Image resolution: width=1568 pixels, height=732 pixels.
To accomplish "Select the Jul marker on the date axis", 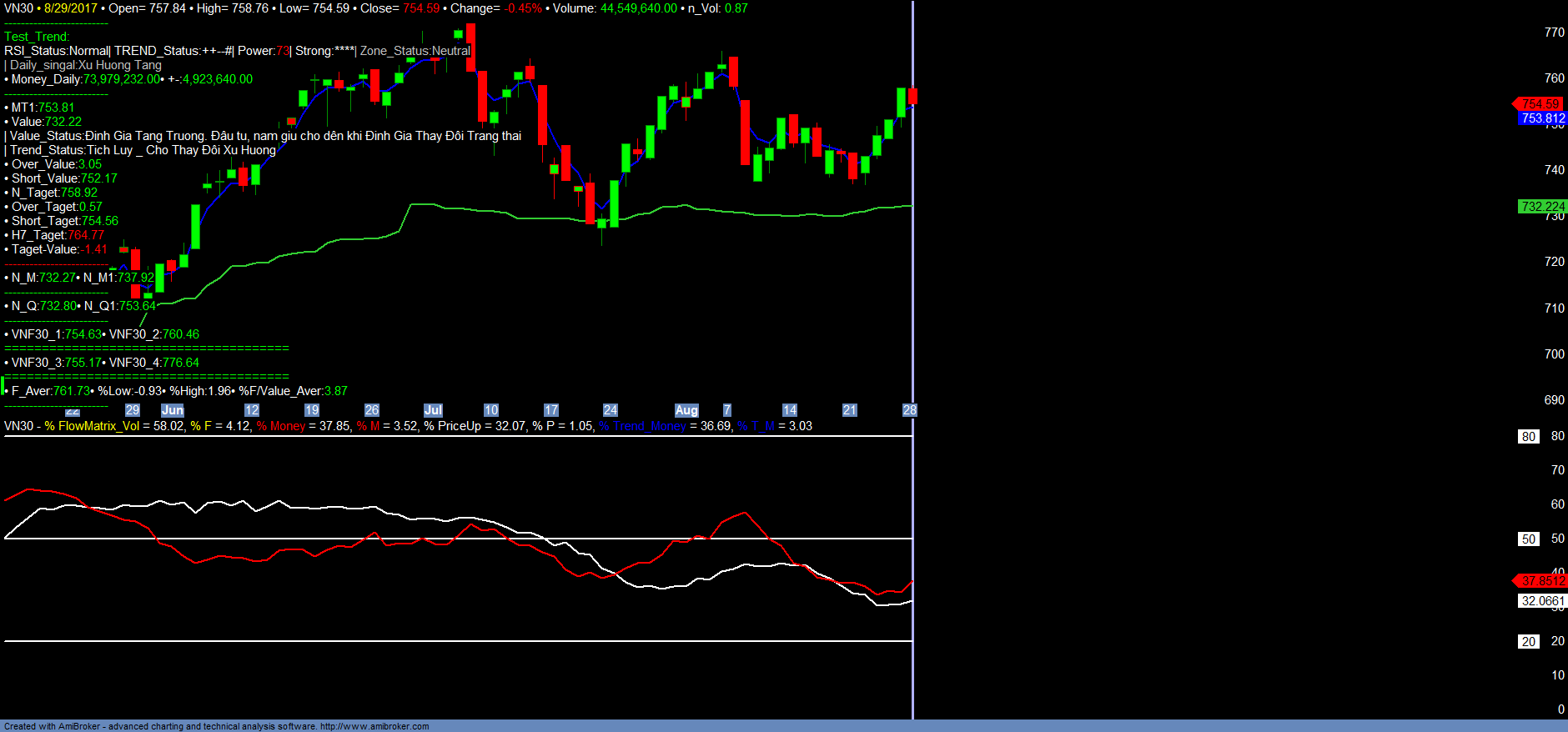I will [x=433, y=410].
